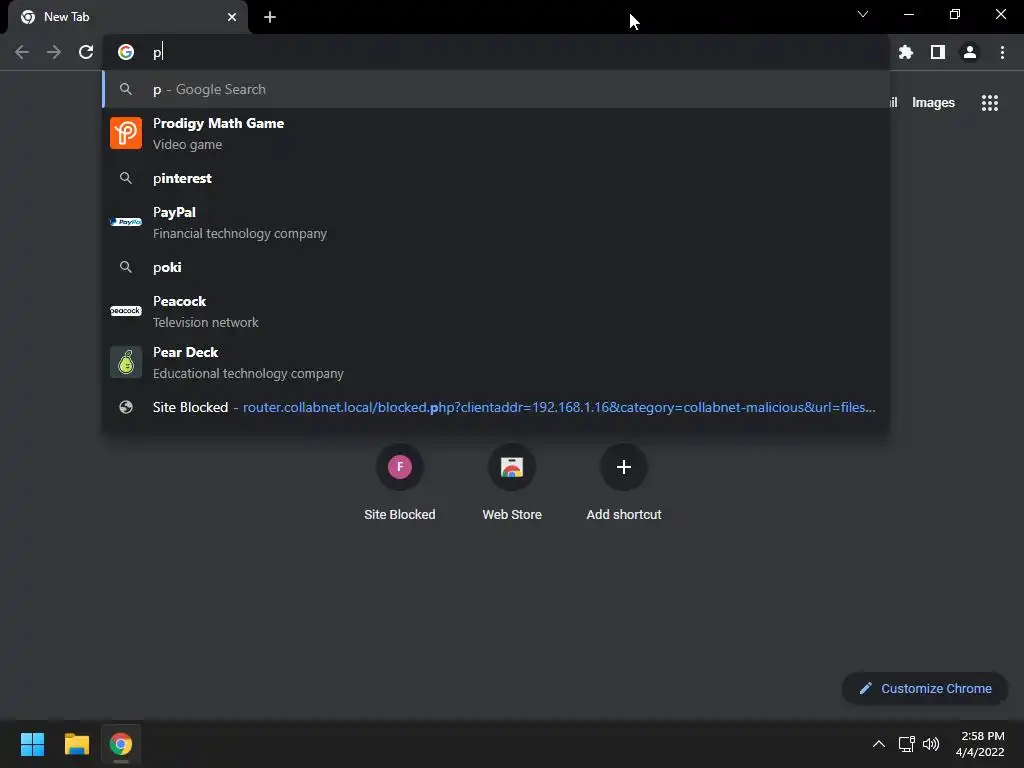Open the Windows Start menu
Image resolution: width=1024 pixels, height=768 pixels.
pyautogui.click(x=32, y=744)
